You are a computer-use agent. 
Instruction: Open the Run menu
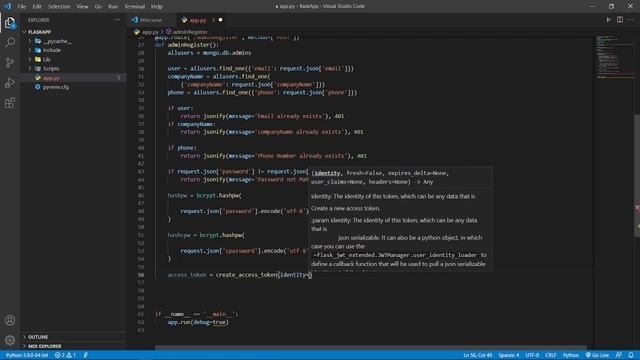113,7
